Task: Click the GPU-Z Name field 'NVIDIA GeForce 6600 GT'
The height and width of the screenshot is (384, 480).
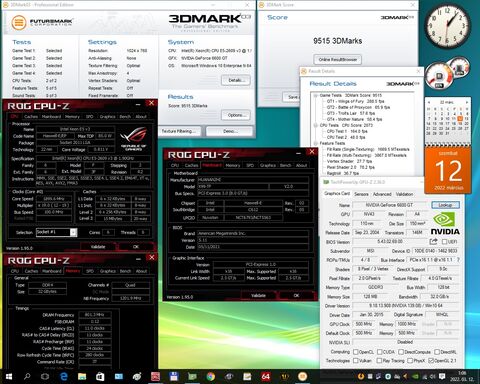Action: (x=389, y=205)
